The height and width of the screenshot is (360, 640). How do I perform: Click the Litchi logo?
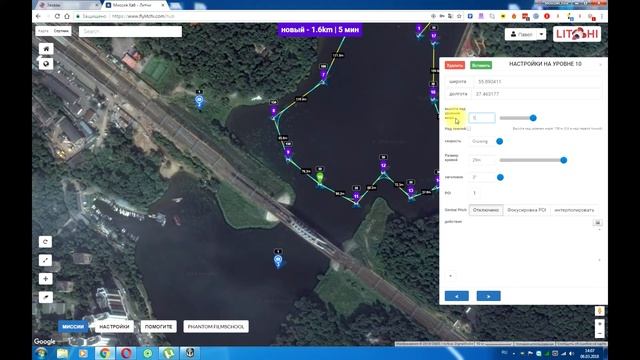coord(577,34)
